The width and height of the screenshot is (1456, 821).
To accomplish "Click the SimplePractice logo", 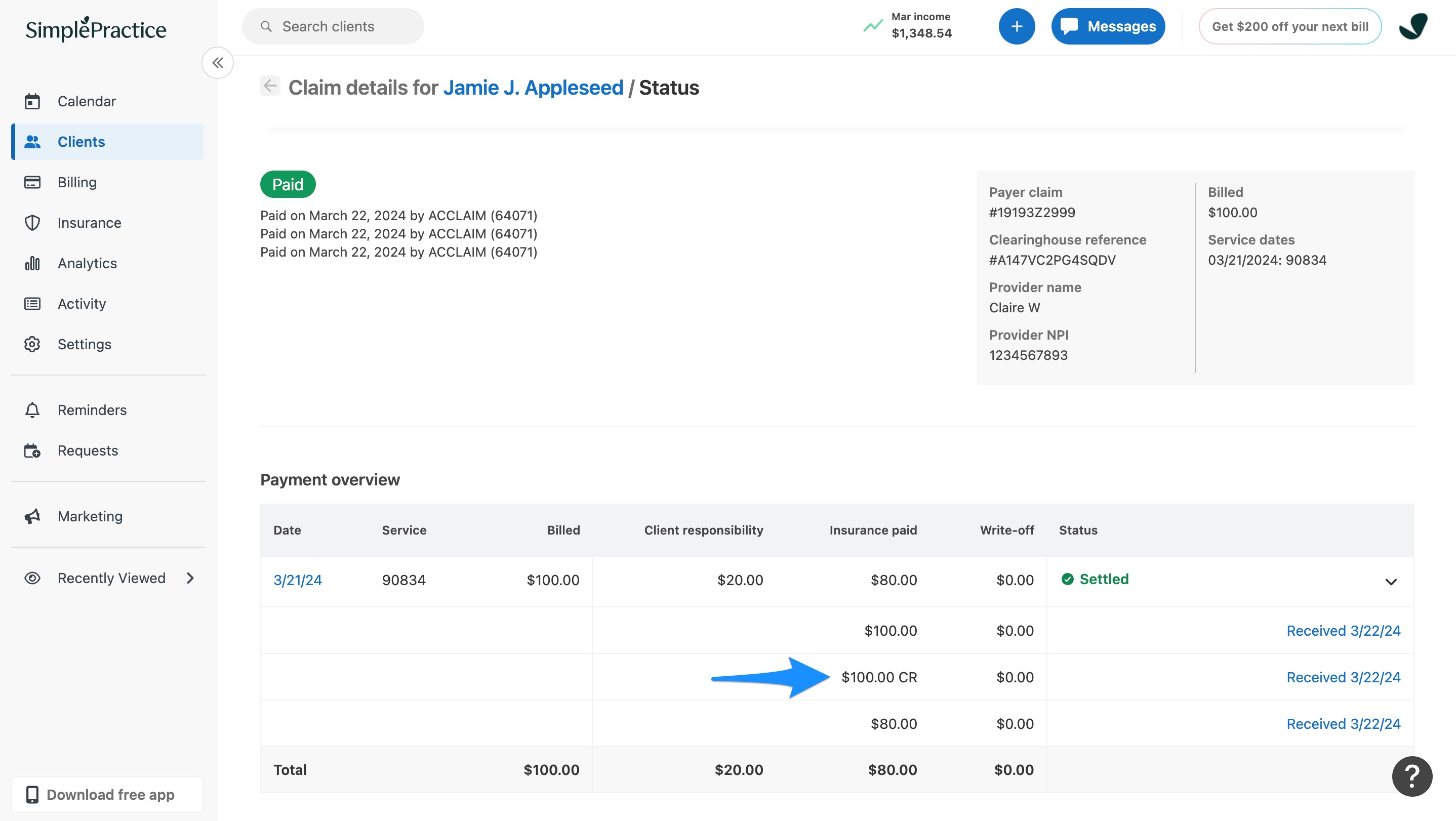I will [x=96, y=28].
